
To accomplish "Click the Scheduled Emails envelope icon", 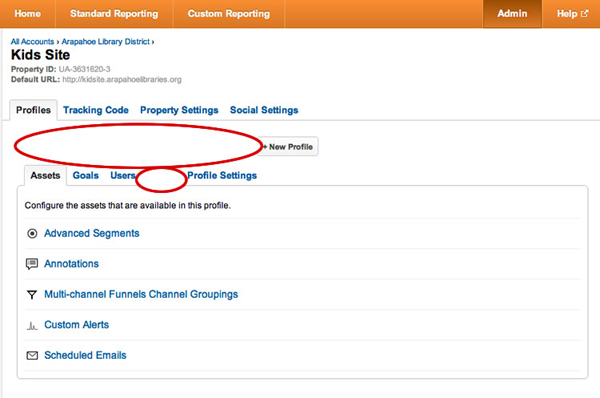I will coord(32,356).
